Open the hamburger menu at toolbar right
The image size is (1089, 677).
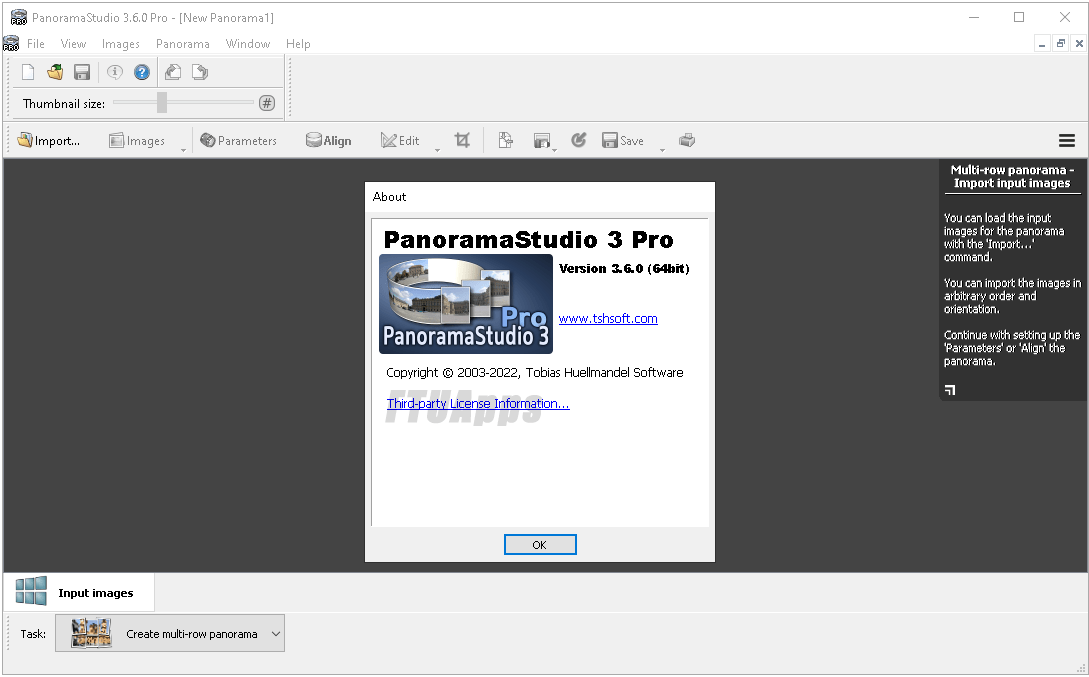(x=1067, y=141)
